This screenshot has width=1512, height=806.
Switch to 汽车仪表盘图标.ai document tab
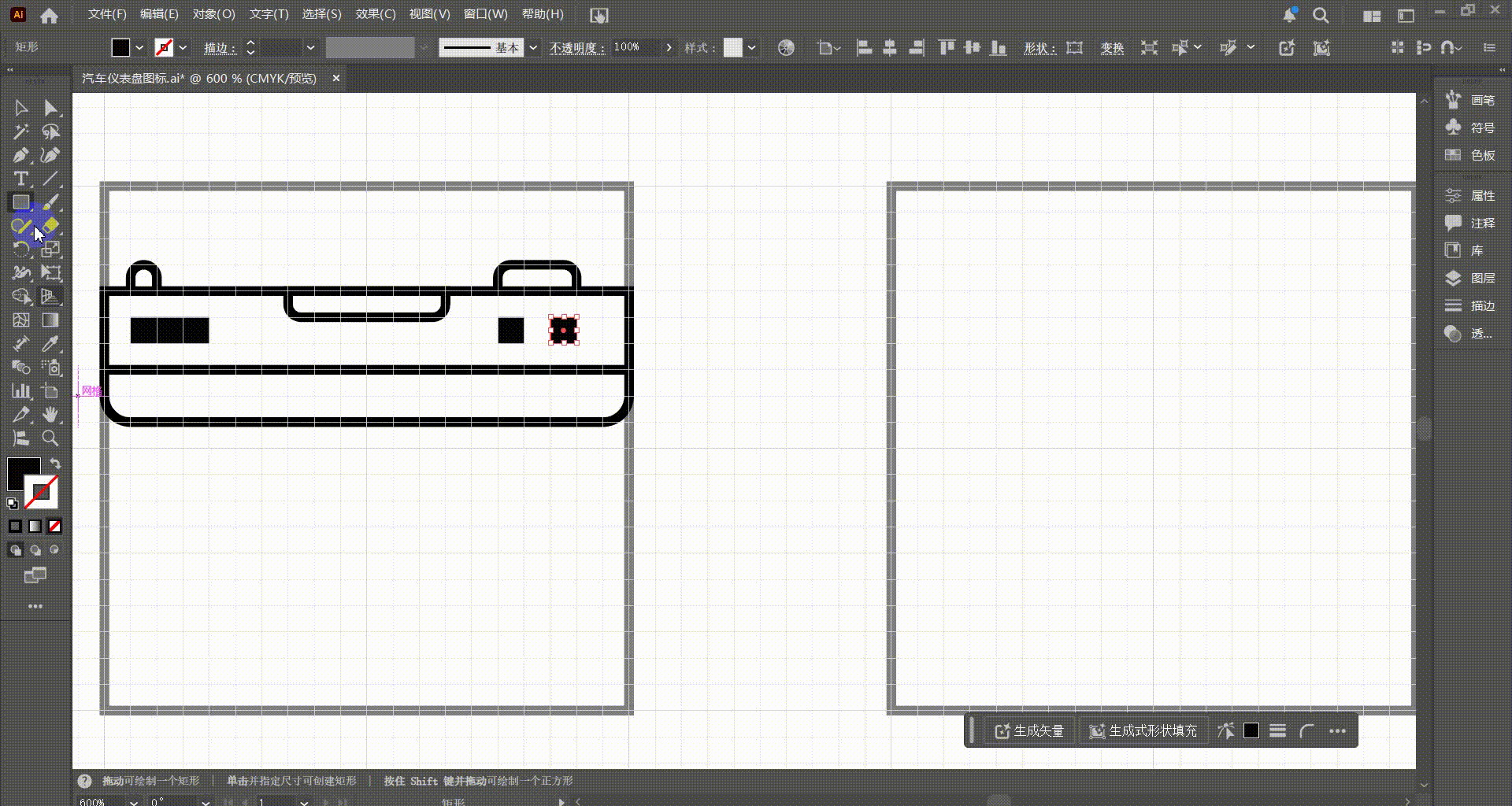[x=199, y=79]
